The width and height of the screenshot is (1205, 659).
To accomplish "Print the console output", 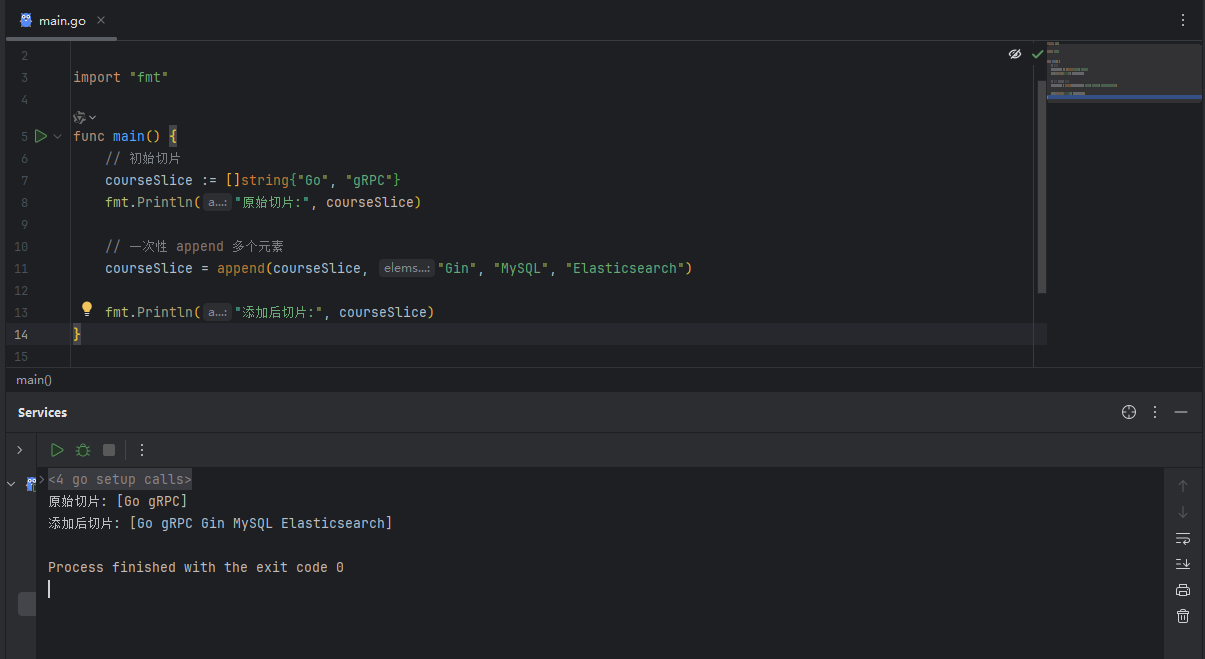I will pyautogui.click(x=1183, y=590).
